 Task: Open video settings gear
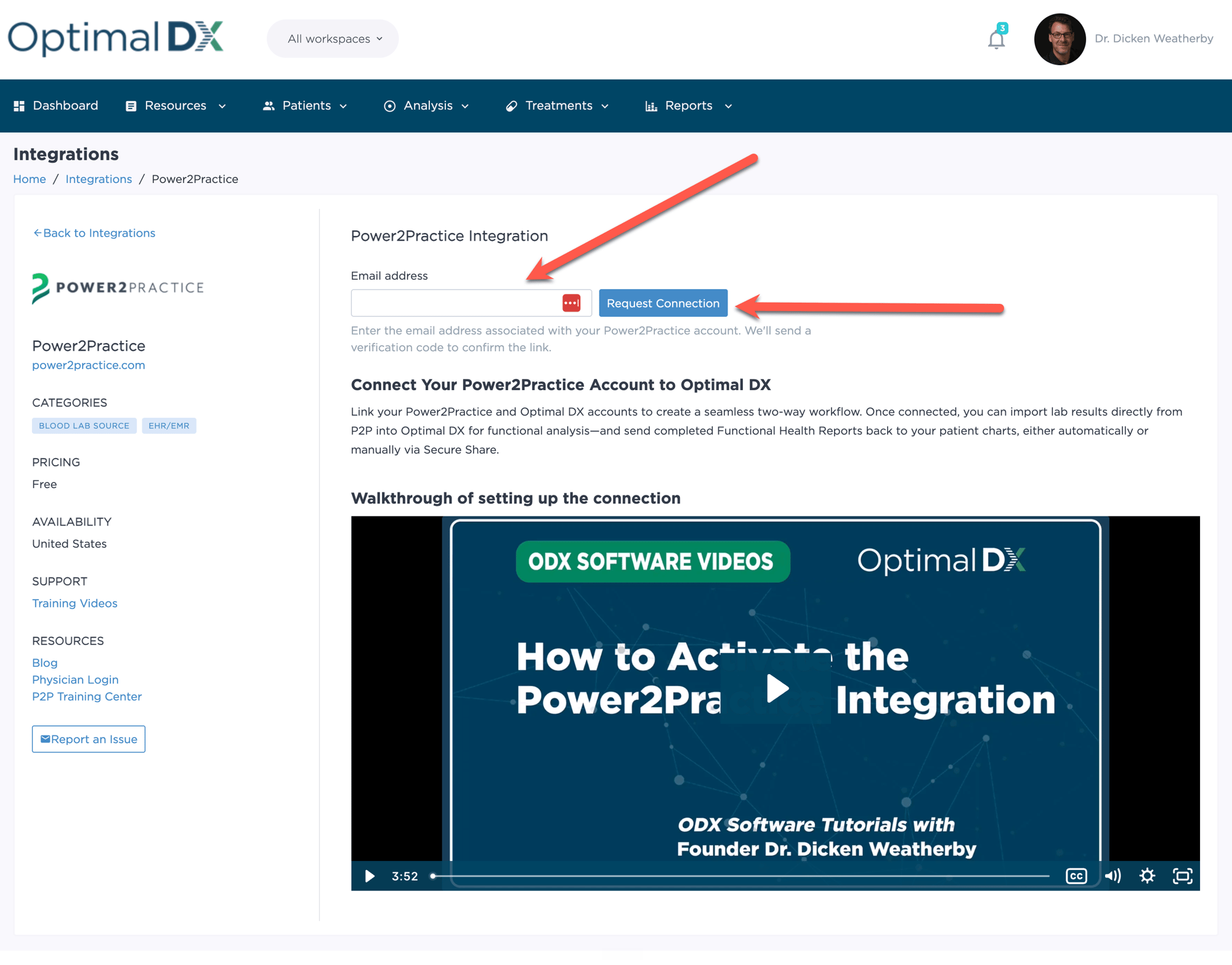[x=1147, y=876]
